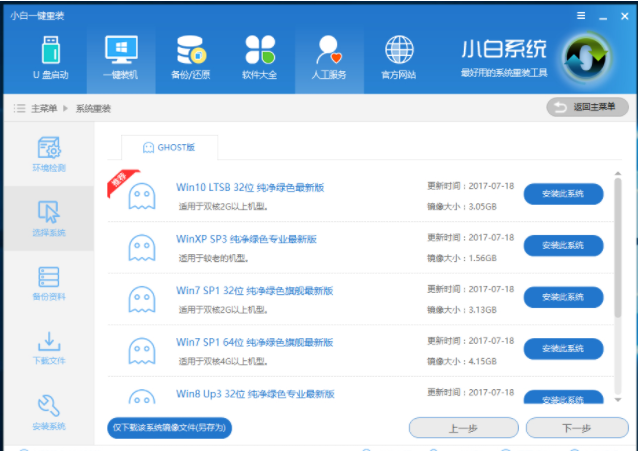The height and width of the screenshot is (451, 638).
Task: Open the title bar hamburger menu
Action: (581, 16)
